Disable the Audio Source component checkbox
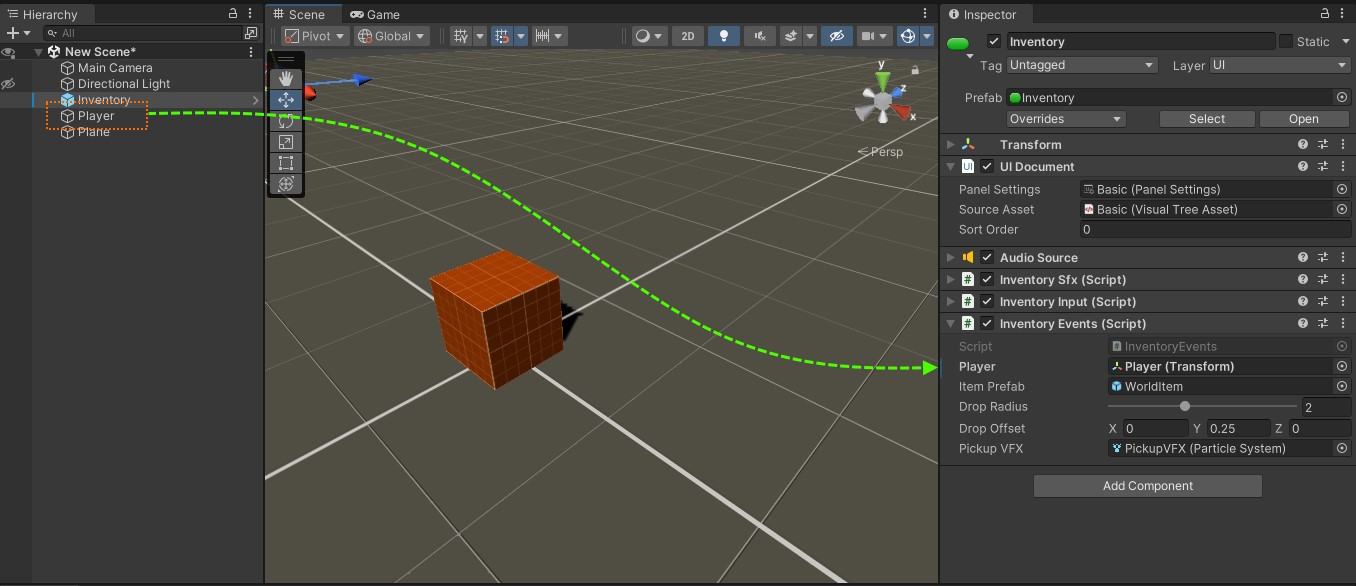 [987, 258]
